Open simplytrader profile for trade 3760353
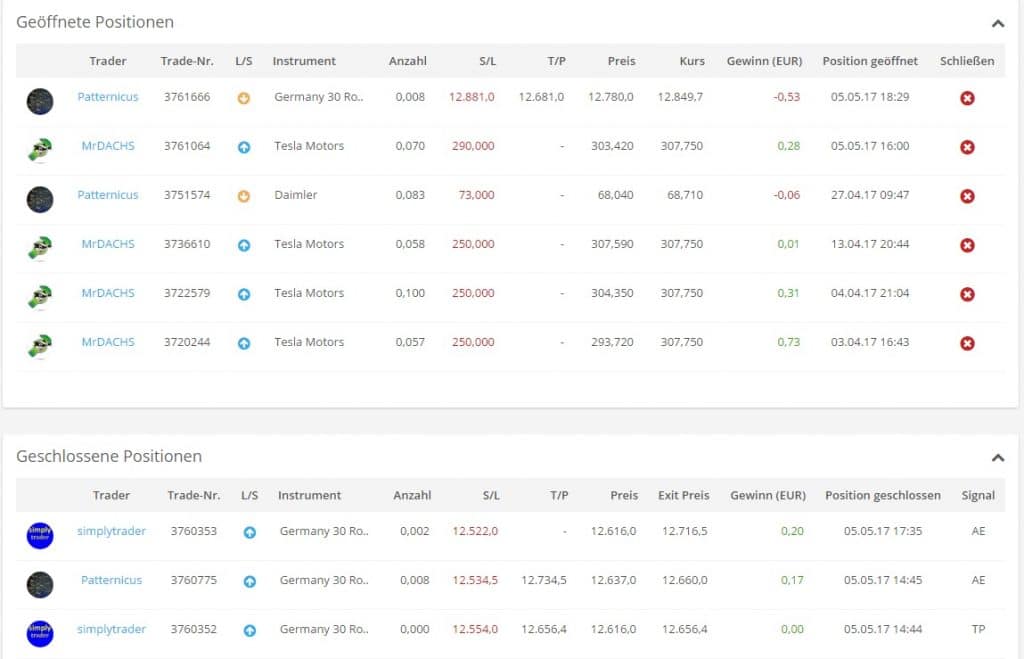 111,531
